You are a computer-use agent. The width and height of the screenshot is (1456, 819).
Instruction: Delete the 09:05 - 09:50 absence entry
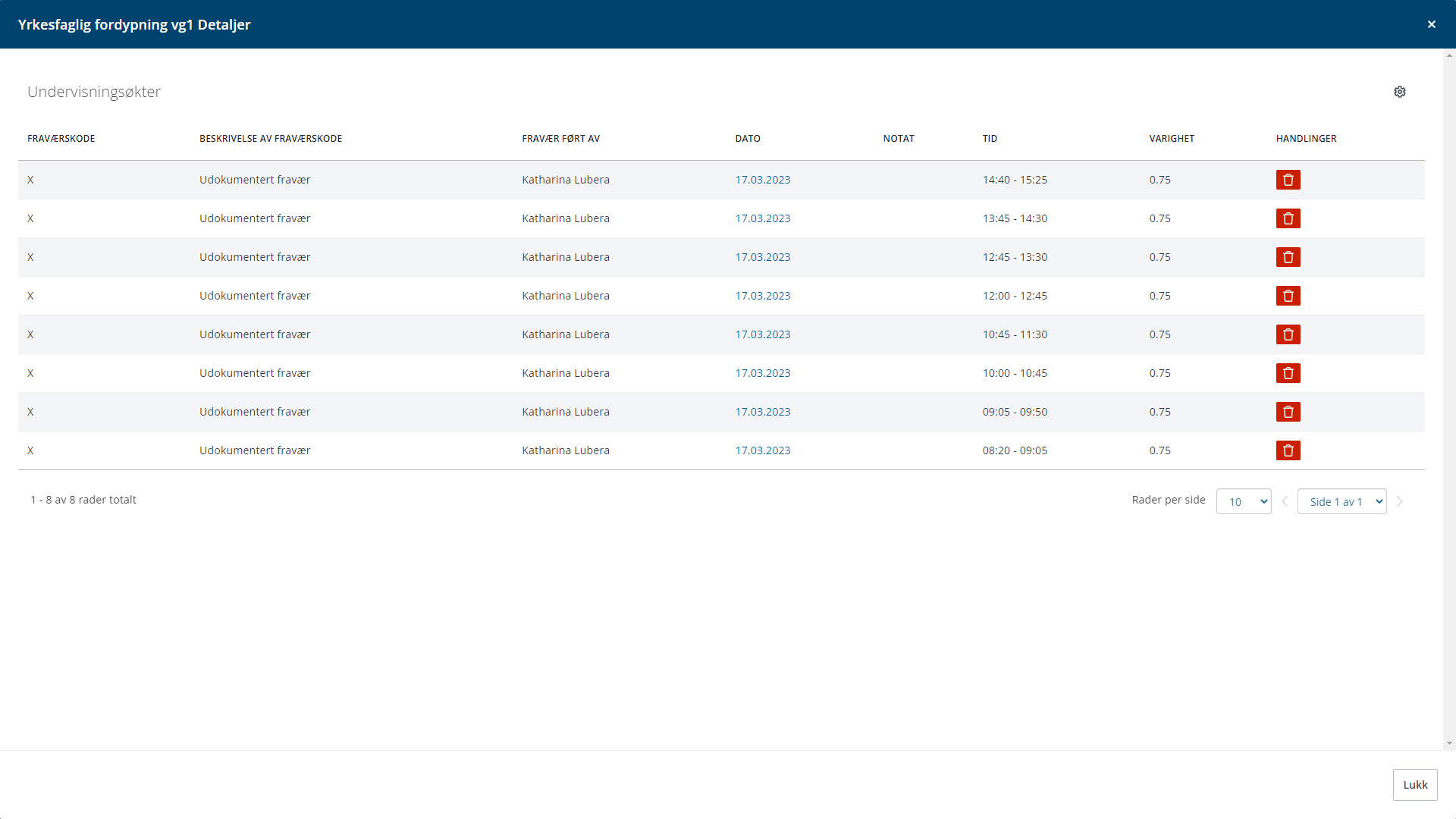click(1288, 412)
